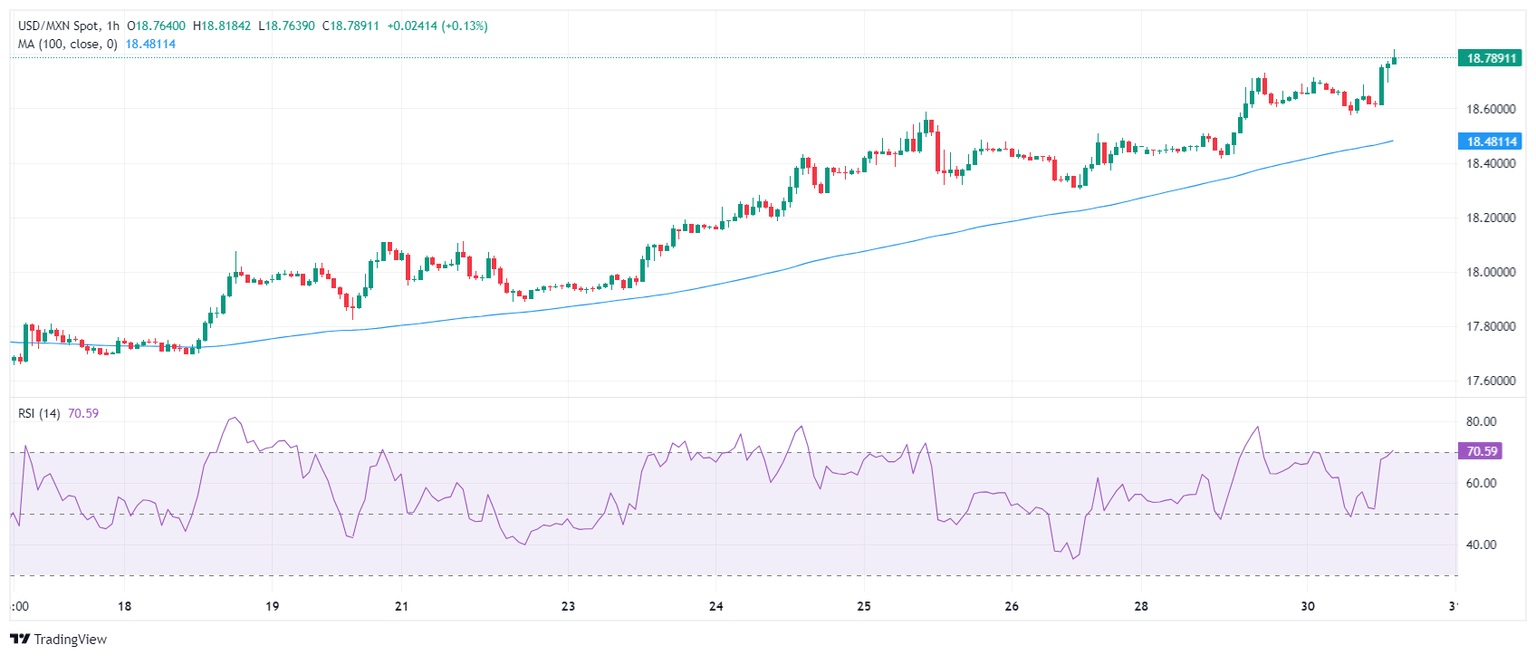Viewport: 1536px width, 657px height.
Task: Select the date label 23 on time axis
Action: 568,607
